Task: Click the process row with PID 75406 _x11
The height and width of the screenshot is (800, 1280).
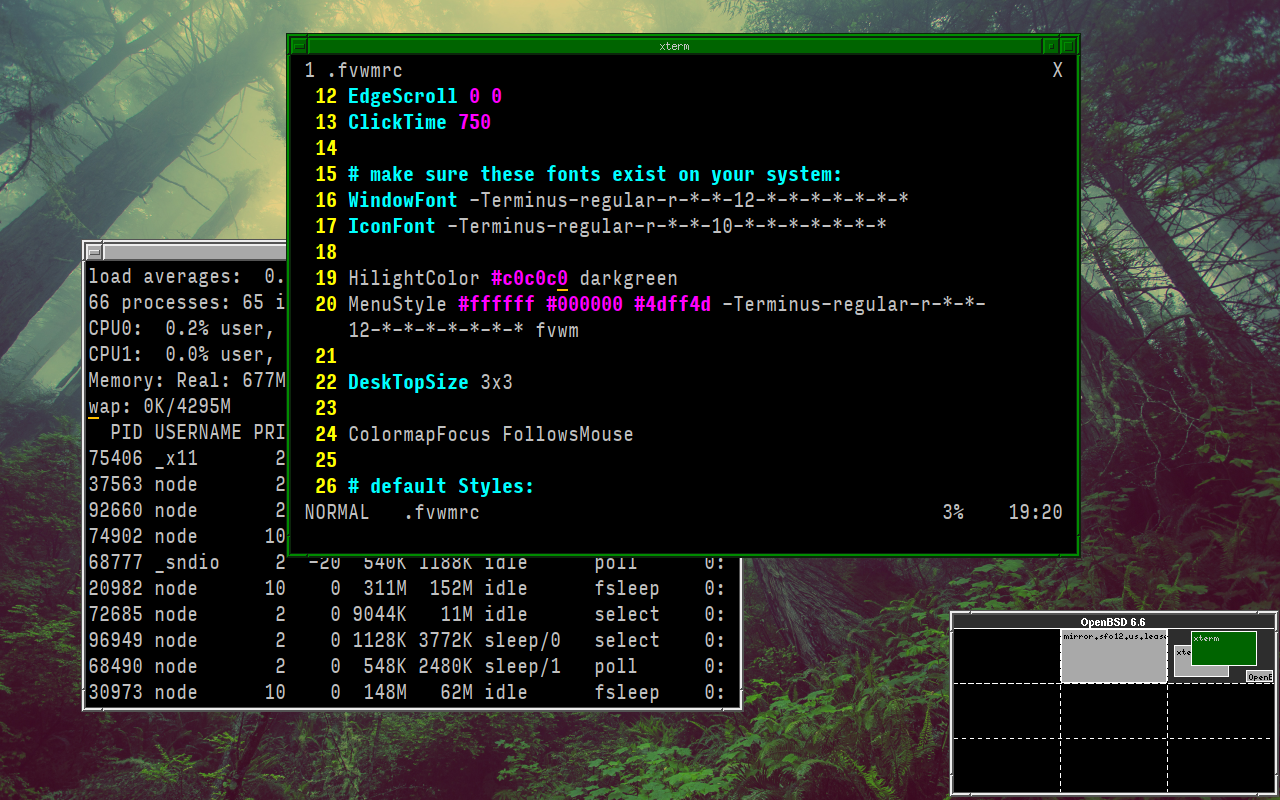Action: click(x=187, y=458)
